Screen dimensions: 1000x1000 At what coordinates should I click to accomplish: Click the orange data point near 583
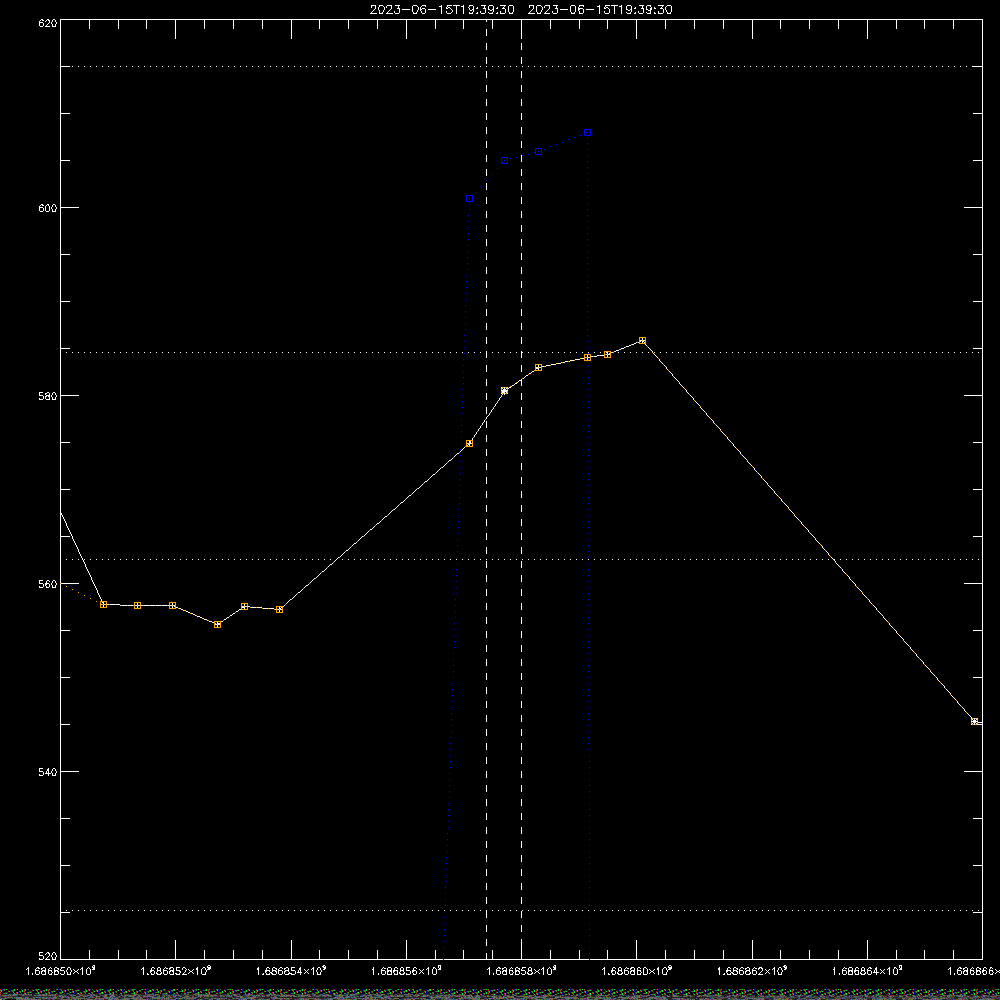click(x=538, y=367)
